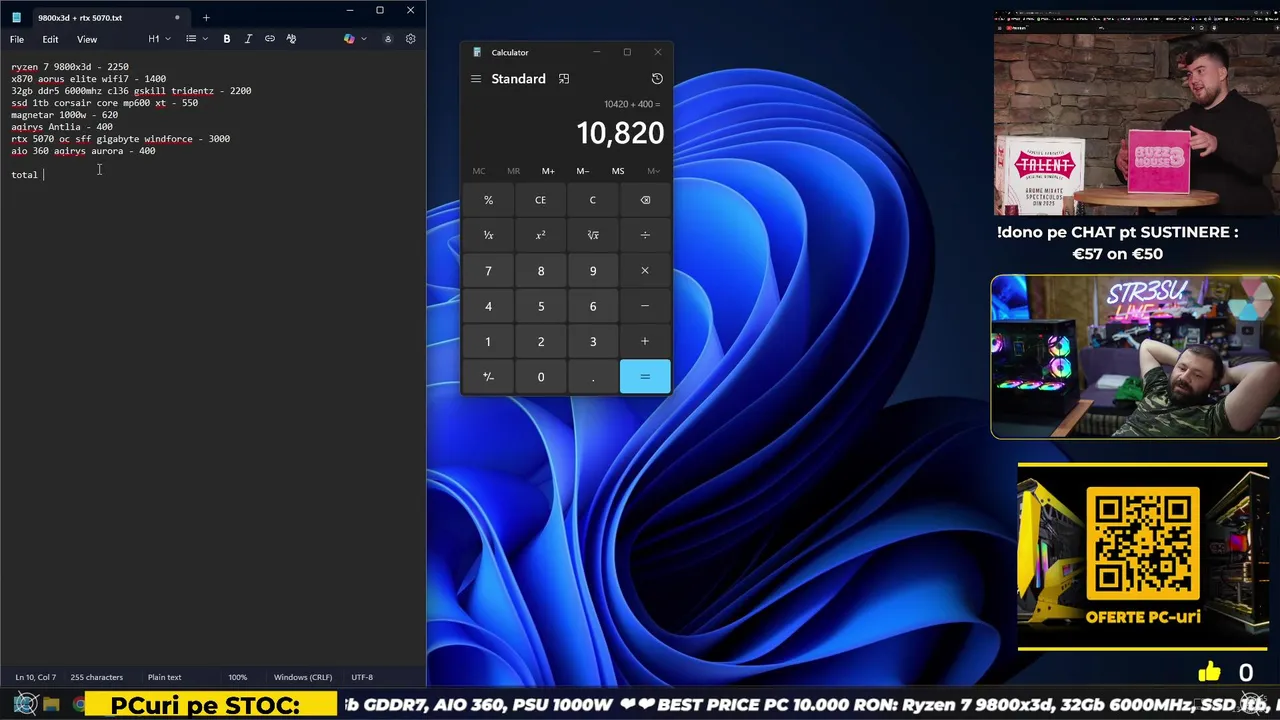
Task: Toggle bold formatting in Notepad
Action: [x=227, y=39]
